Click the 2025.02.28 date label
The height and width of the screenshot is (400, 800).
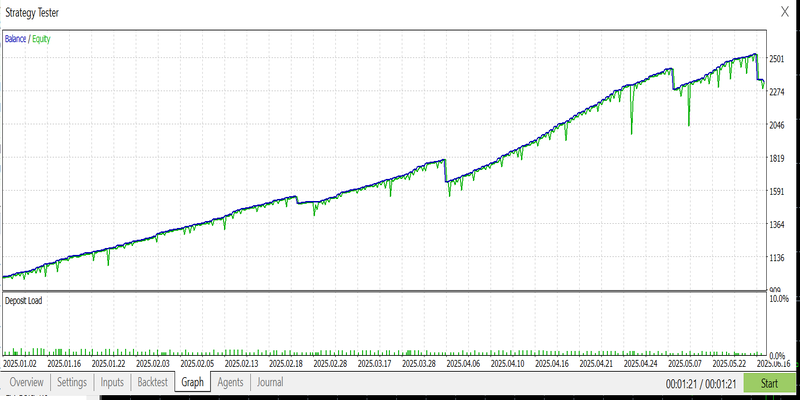click(x=331, y=364)
